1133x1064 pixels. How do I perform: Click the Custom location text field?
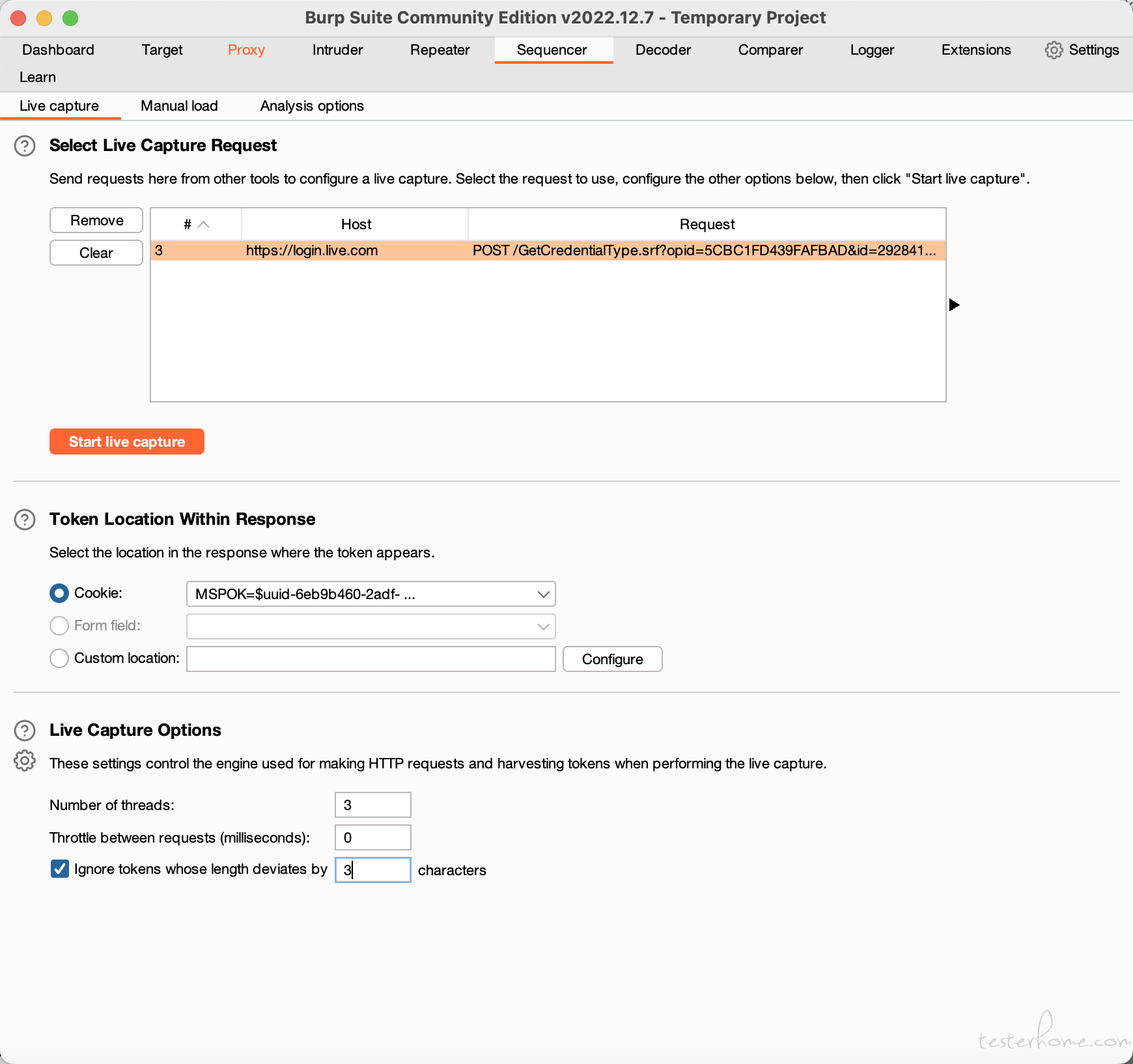coord(371,659)
